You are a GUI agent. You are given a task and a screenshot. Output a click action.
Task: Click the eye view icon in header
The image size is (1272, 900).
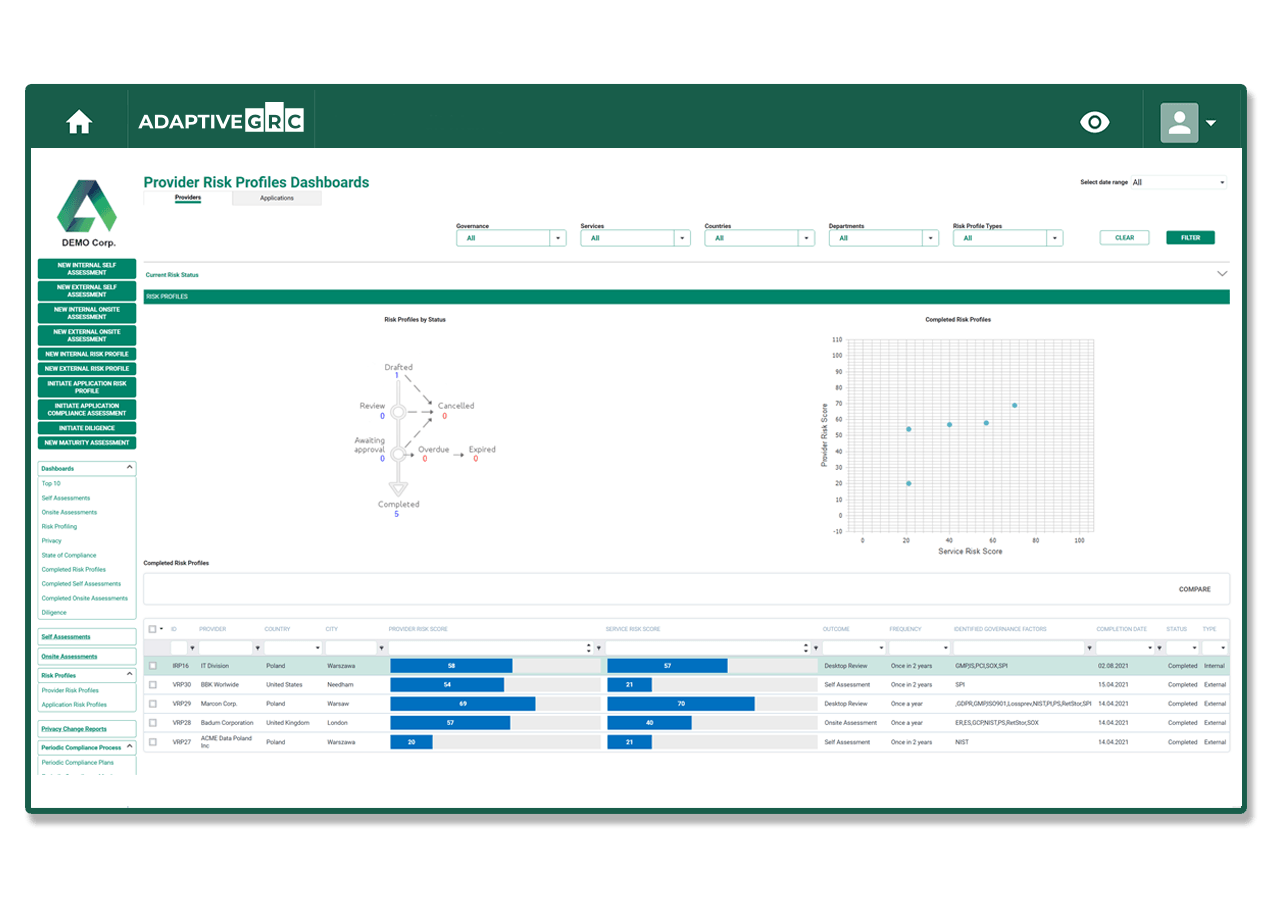(x=1095, y=122)
